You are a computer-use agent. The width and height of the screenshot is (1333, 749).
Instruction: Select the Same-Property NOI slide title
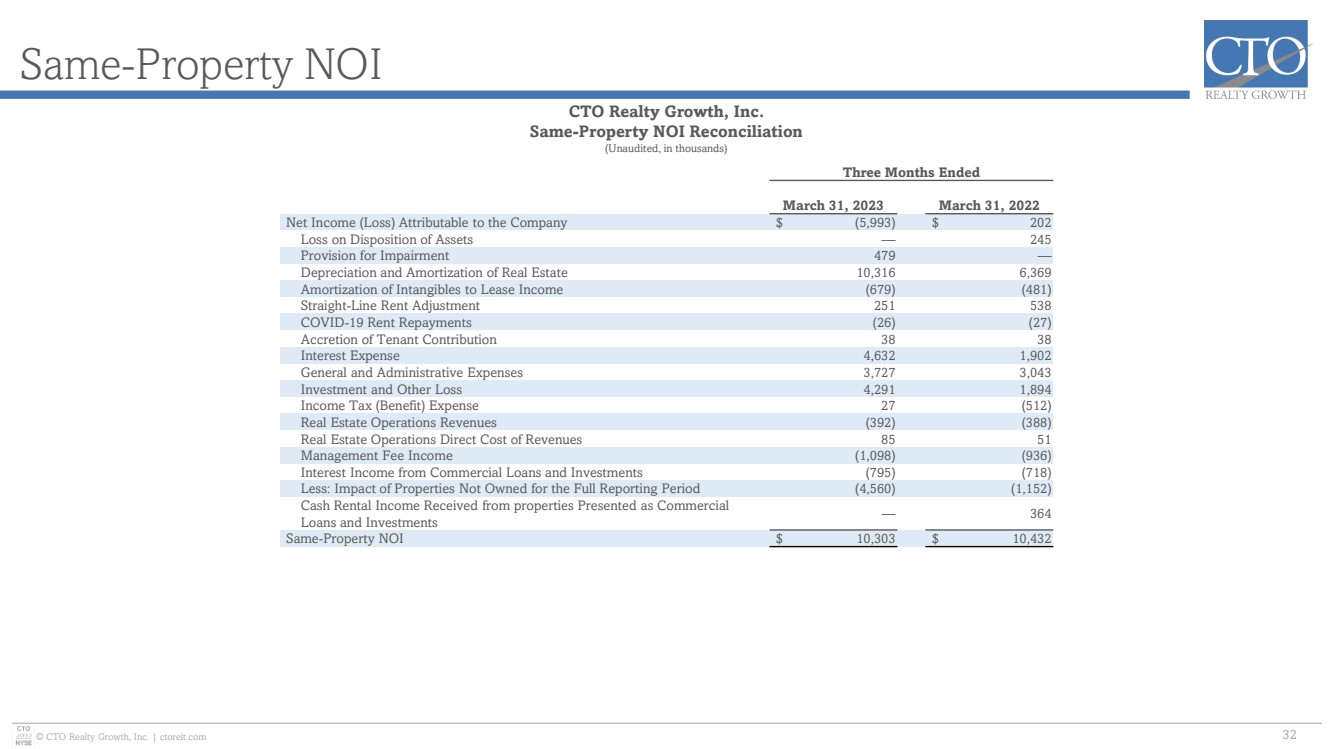pos(200,66)
